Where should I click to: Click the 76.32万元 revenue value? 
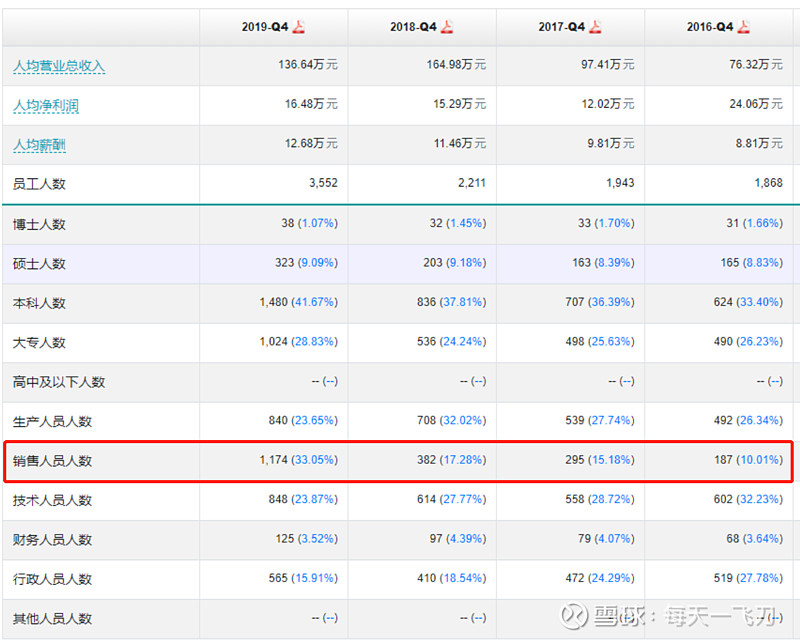[756, 64]
